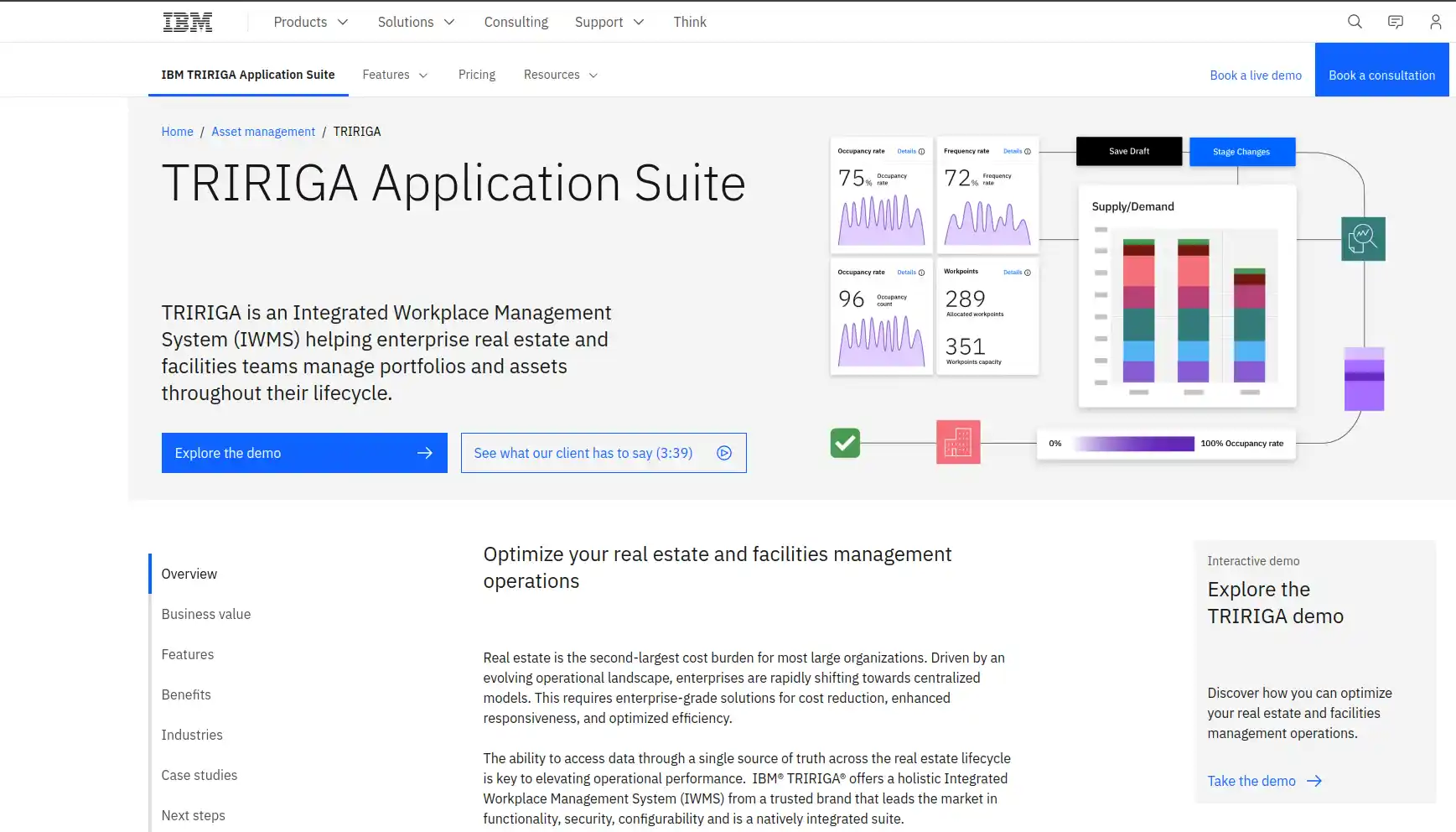Click the purple stacked block icon

[x=1364, y=379]
